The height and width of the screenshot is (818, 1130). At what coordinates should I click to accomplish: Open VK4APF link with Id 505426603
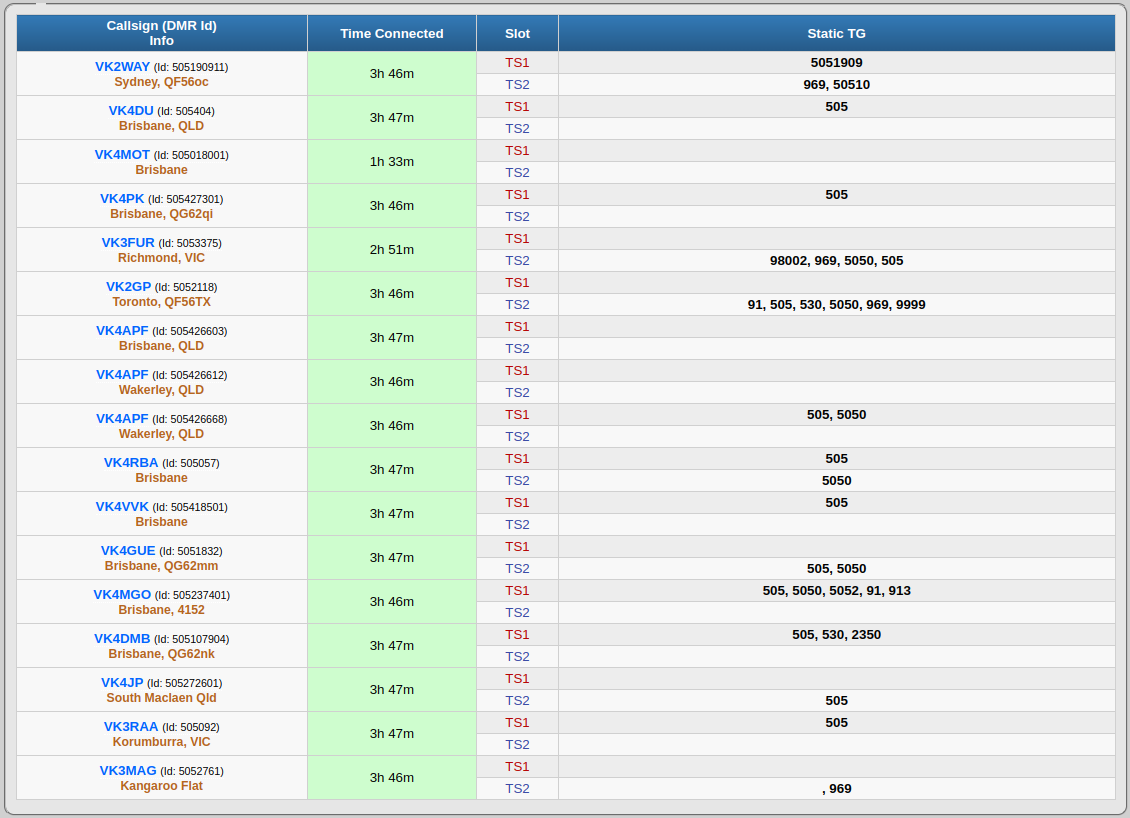click(x=122, y=331)
